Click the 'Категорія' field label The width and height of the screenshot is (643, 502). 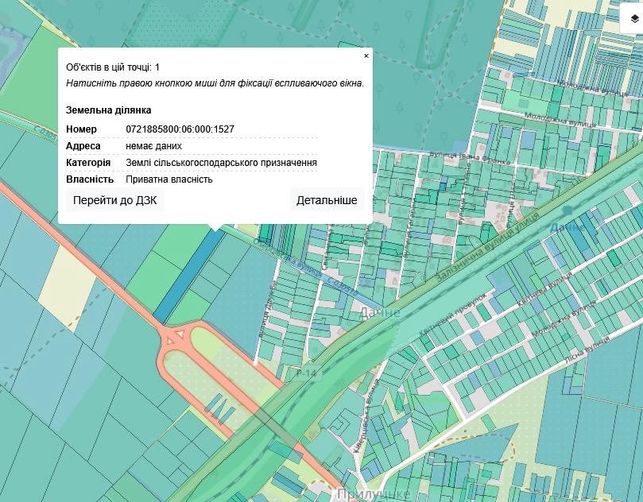point(88,163)
